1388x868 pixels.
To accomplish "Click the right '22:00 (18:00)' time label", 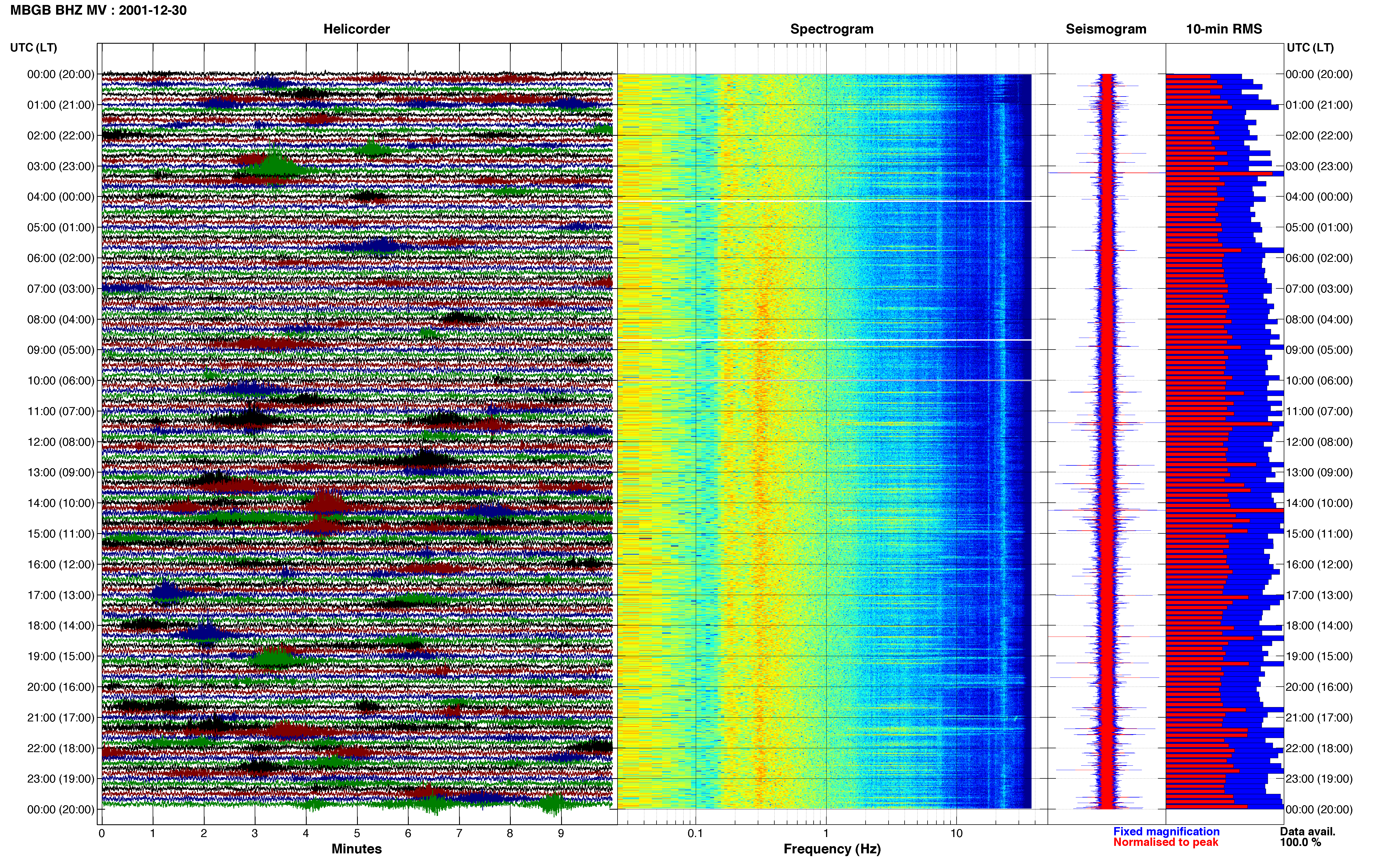I will (x=1319, y=749).
